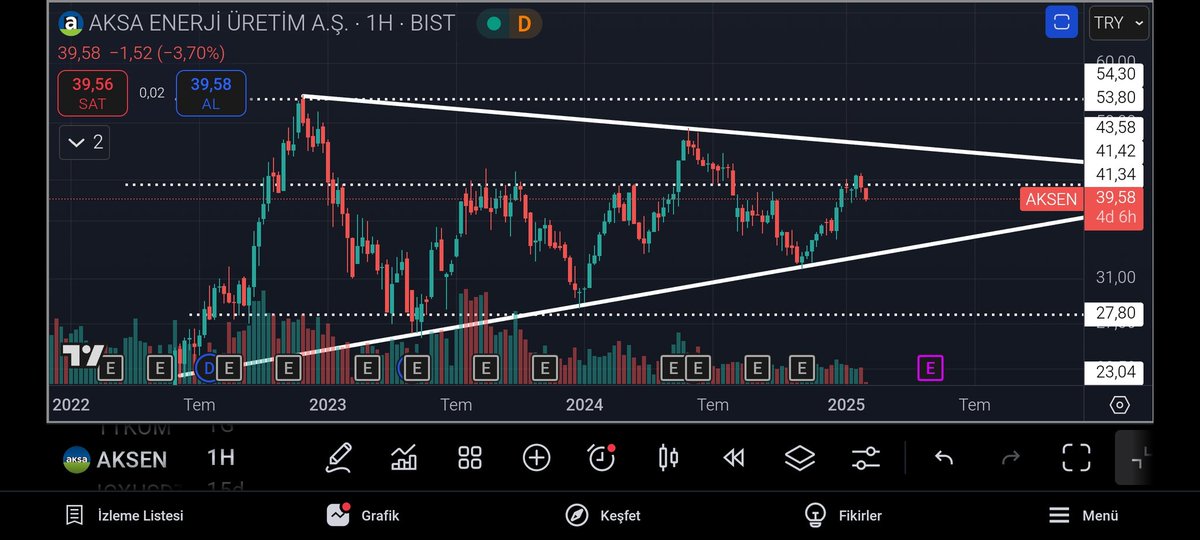
Task: Toggle the green dot D pill
Action: 507,23
